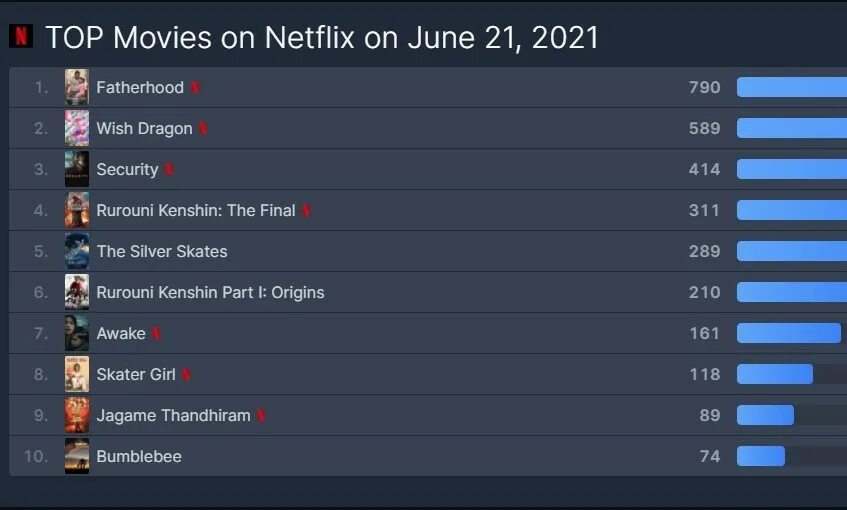Click the Awake score bar

pos(789,333)
